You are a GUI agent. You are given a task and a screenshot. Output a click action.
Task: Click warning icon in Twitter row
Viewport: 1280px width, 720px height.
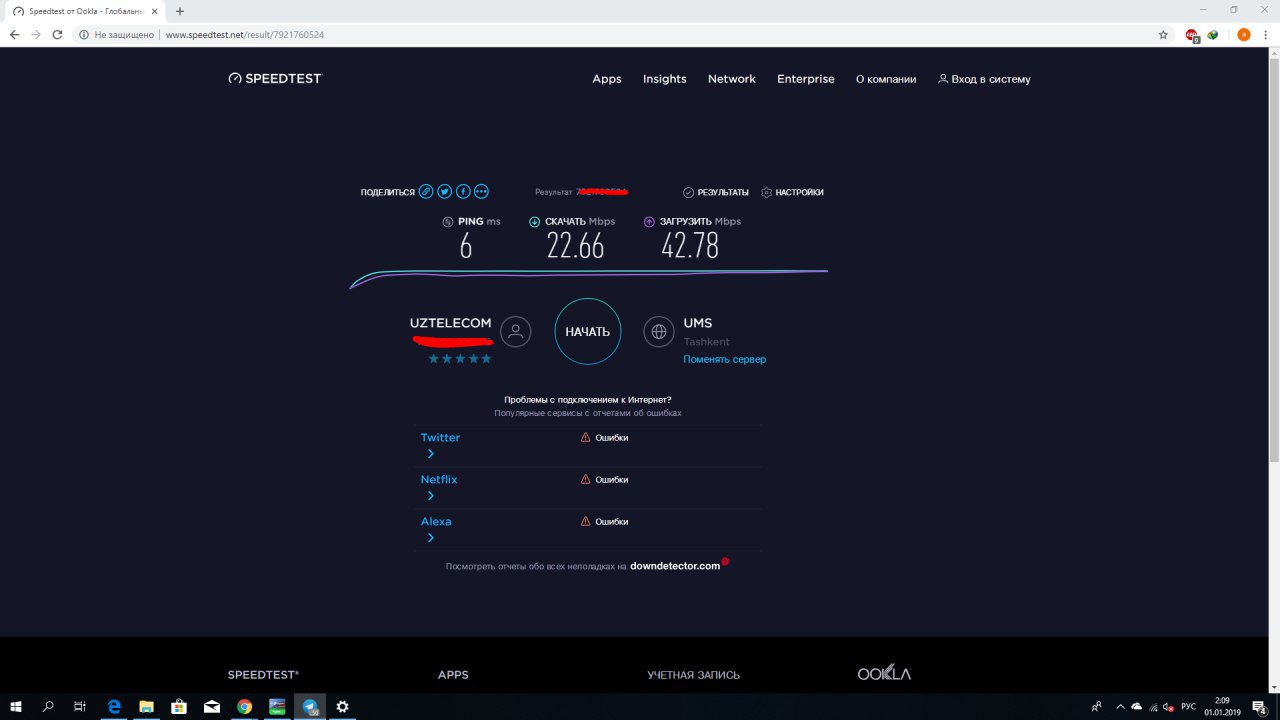[586, 437]
